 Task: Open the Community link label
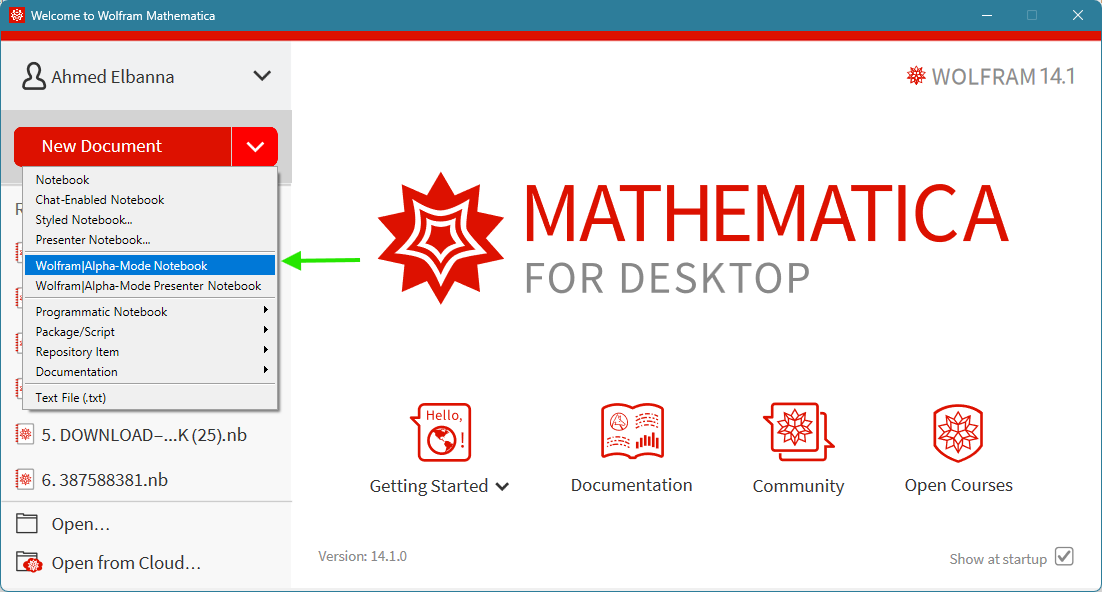point(798,486)
